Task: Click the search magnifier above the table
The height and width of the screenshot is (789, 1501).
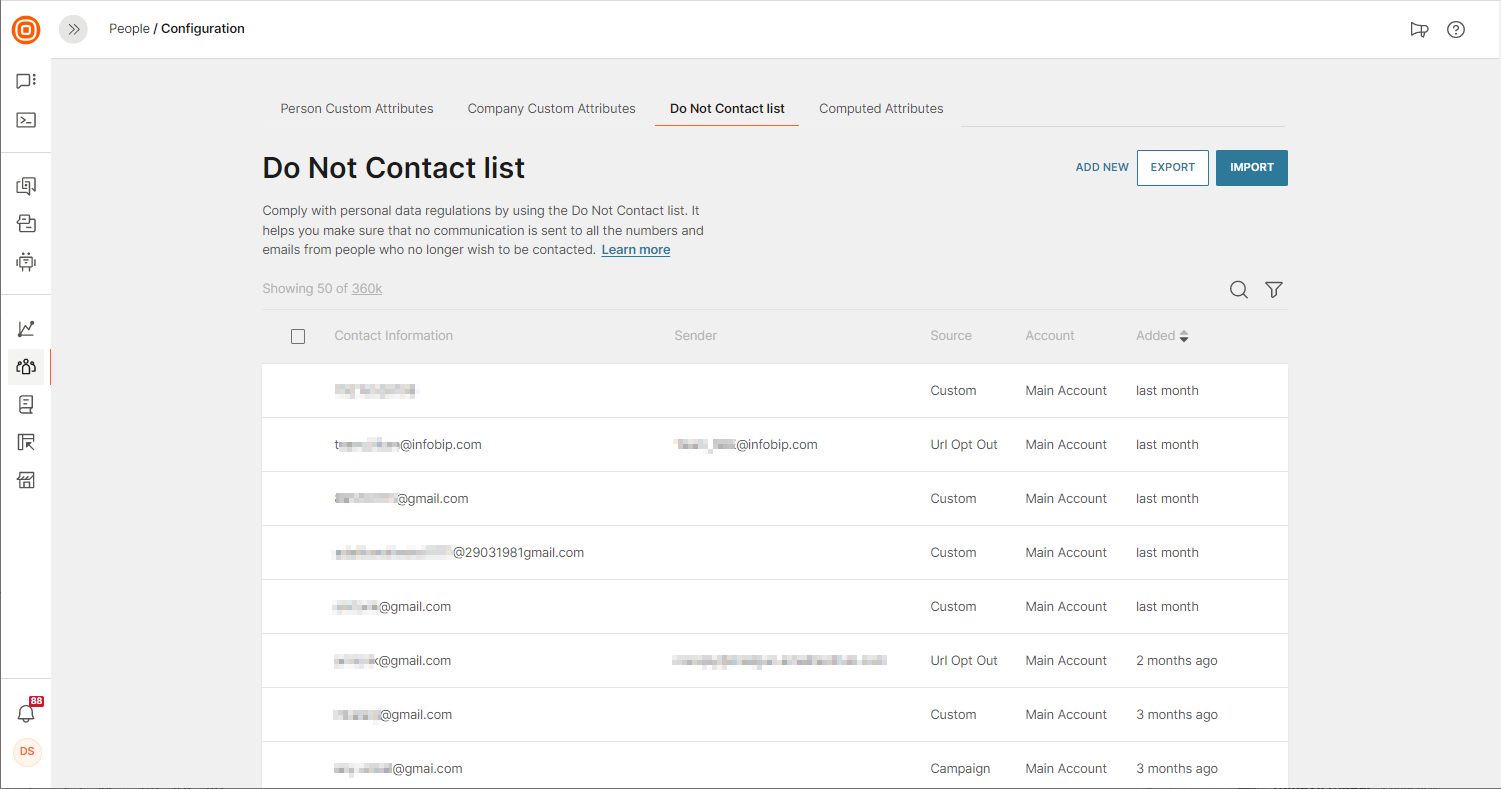Action: (1238, 290)
